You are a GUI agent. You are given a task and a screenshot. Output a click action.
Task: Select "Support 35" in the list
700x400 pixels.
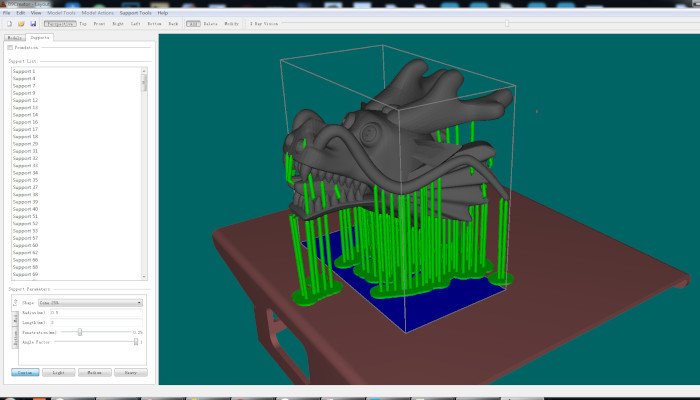25,180
